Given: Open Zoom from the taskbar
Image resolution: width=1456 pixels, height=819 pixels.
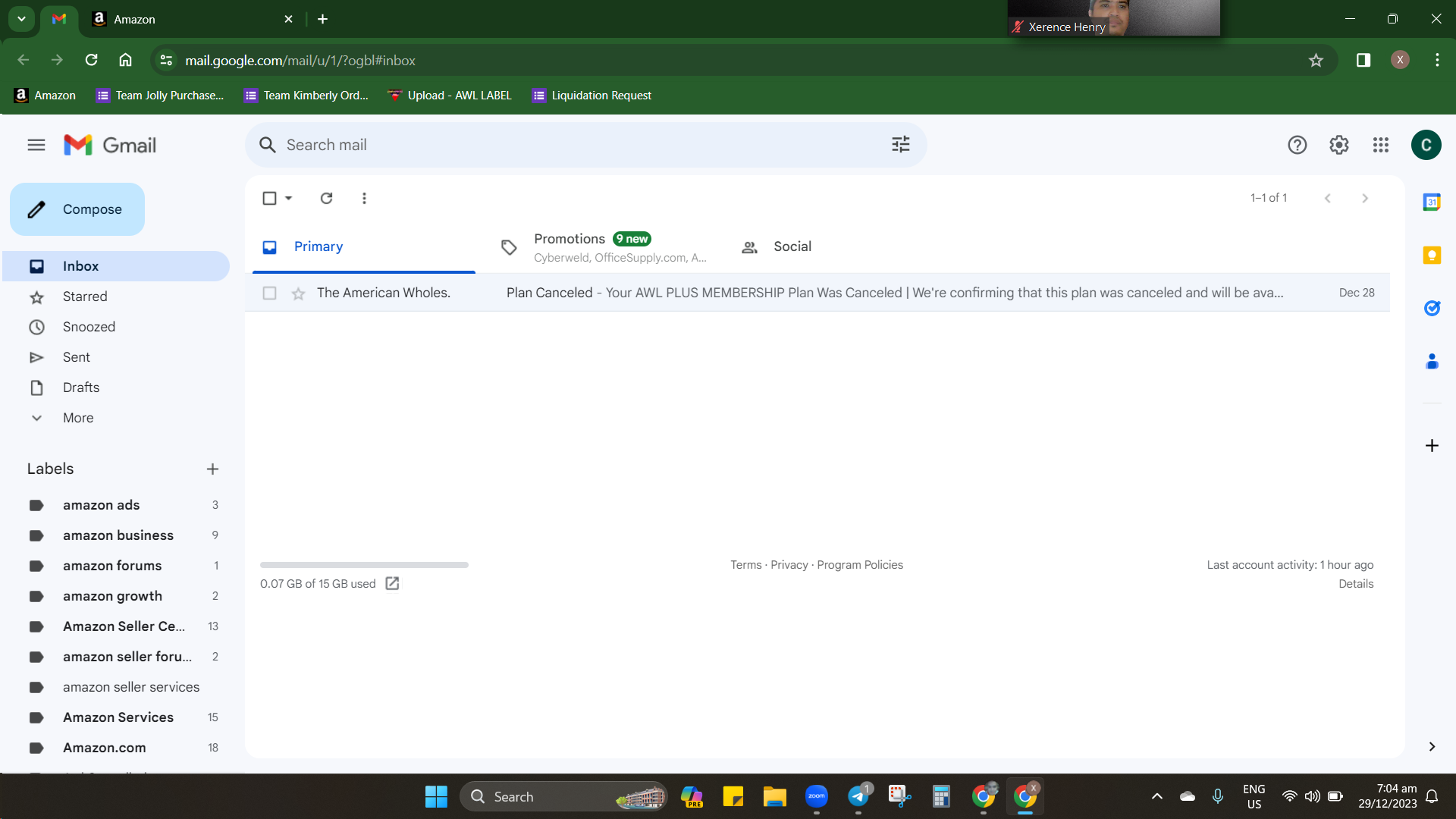Looking at the screenshot, I should [816, 796].
